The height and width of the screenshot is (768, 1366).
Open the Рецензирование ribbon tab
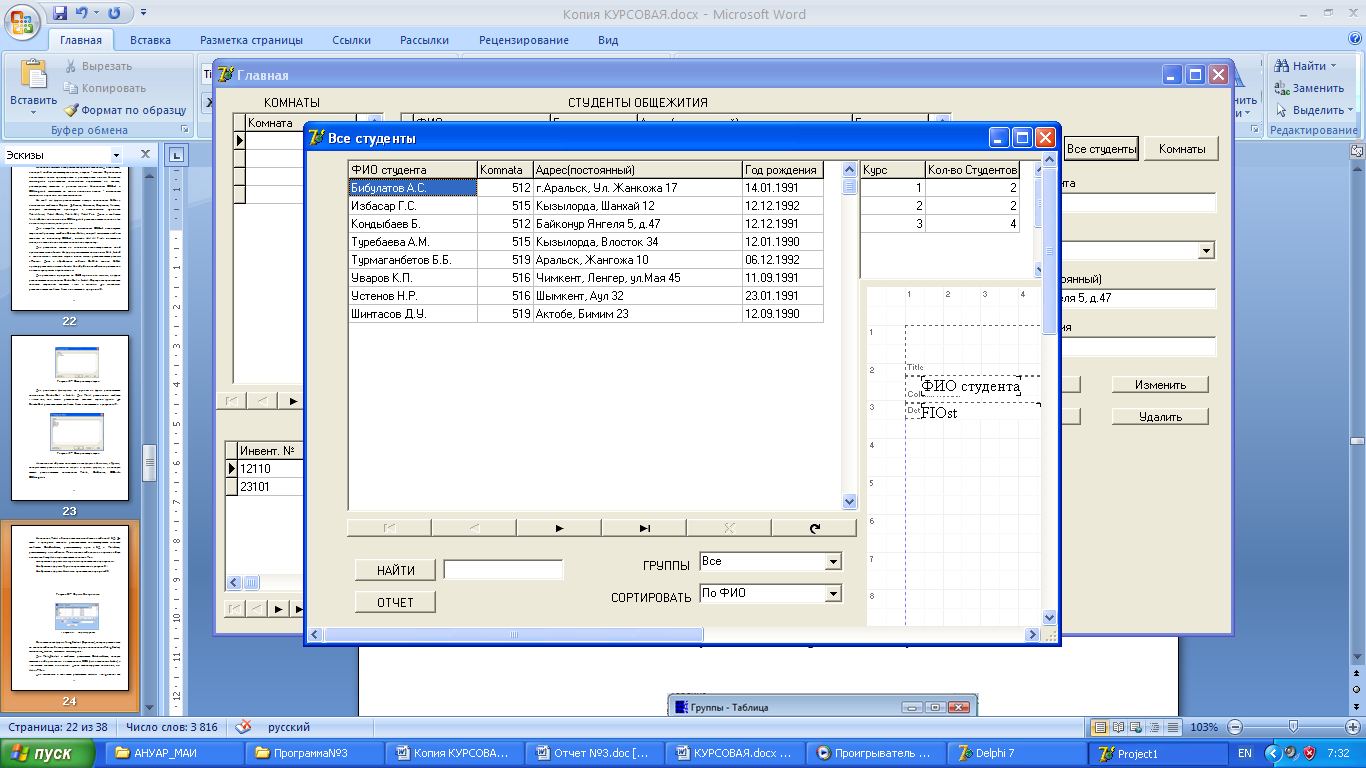[x=523, y=40]
